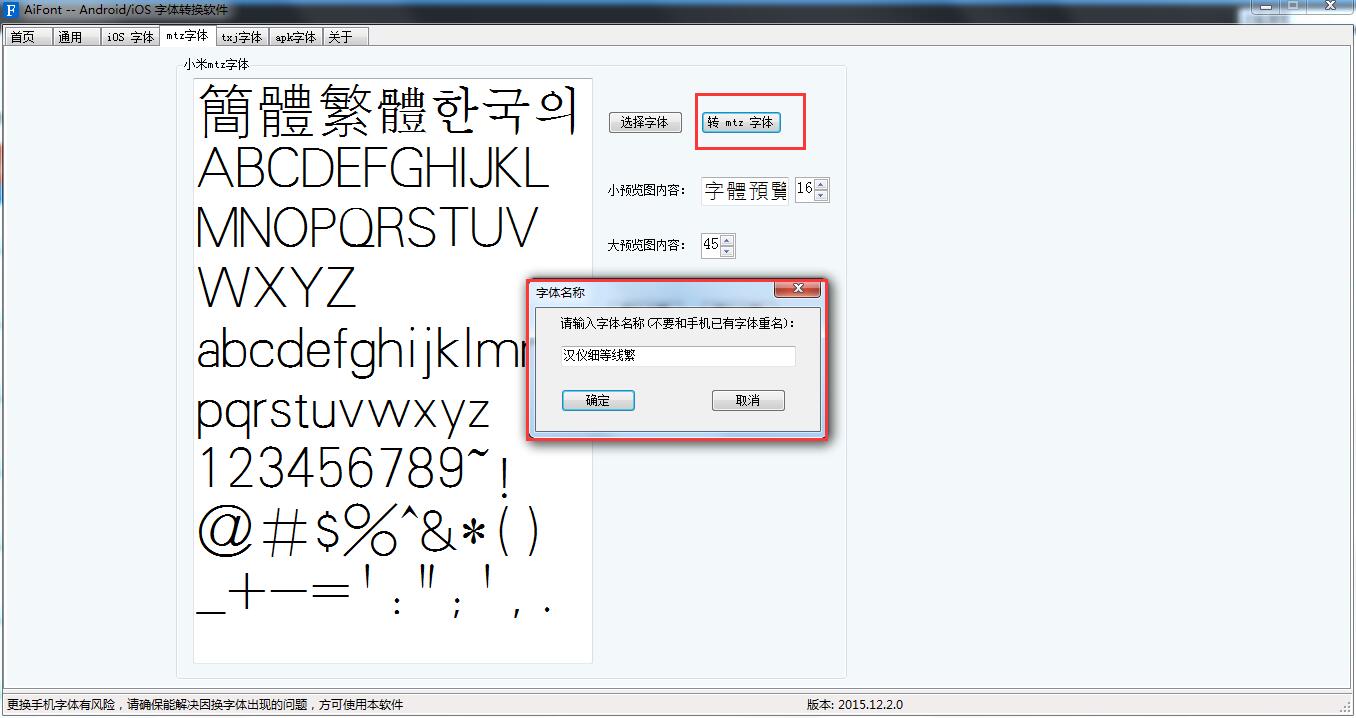Click the 选择字体 button
1356x718 pixels.
tap(644, 122)
